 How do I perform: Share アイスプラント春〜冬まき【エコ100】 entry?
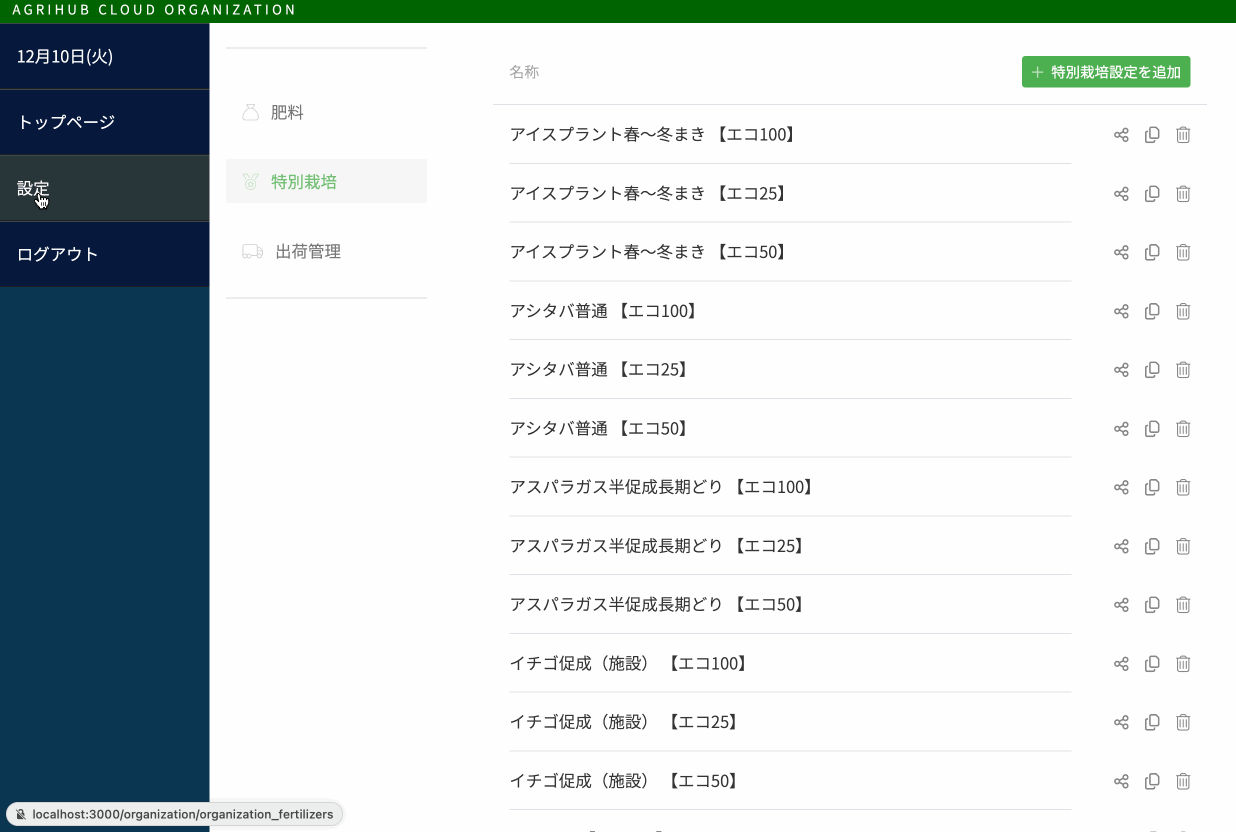click(1121, 135)
